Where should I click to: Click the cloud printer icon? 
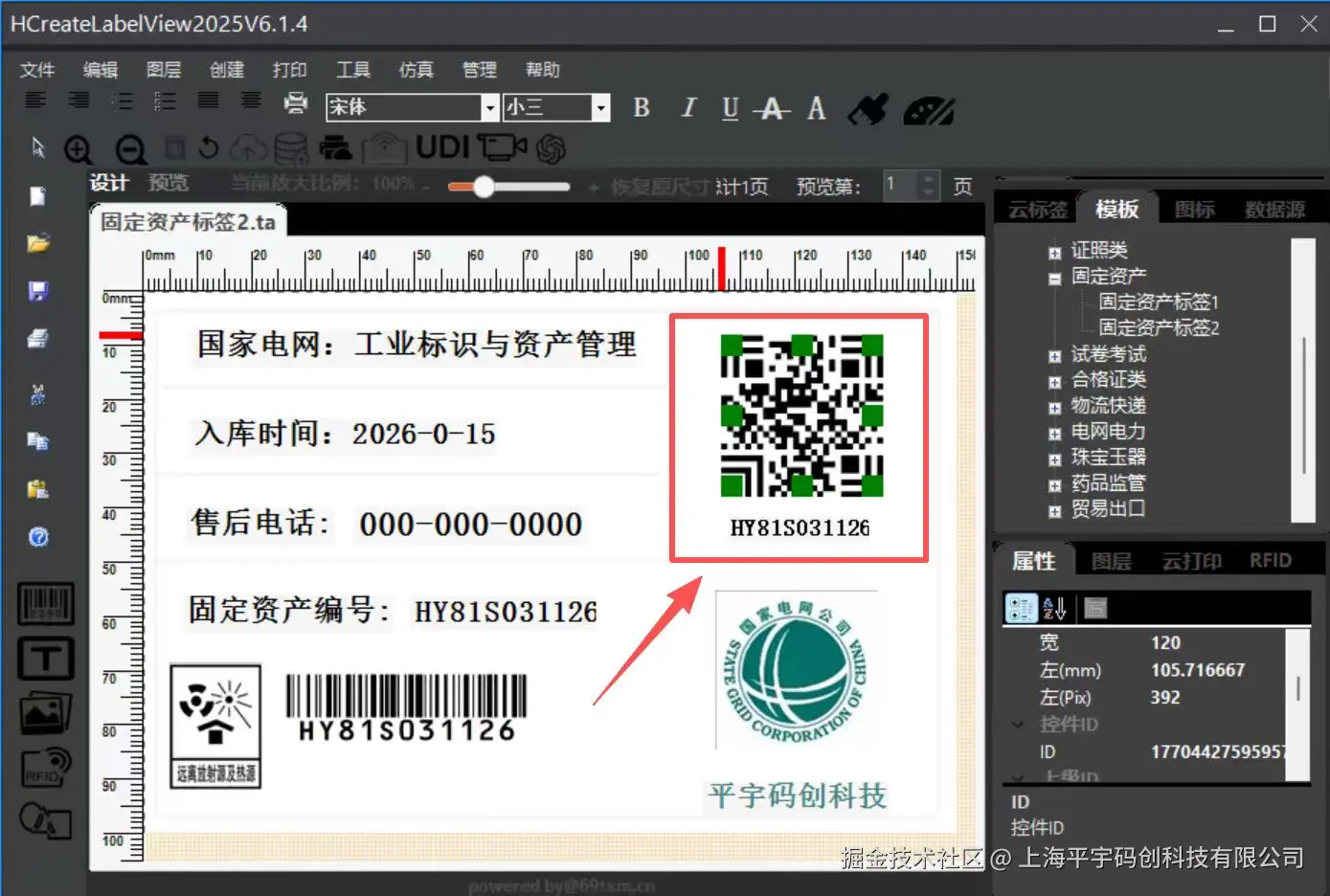[x=334, y=147]
